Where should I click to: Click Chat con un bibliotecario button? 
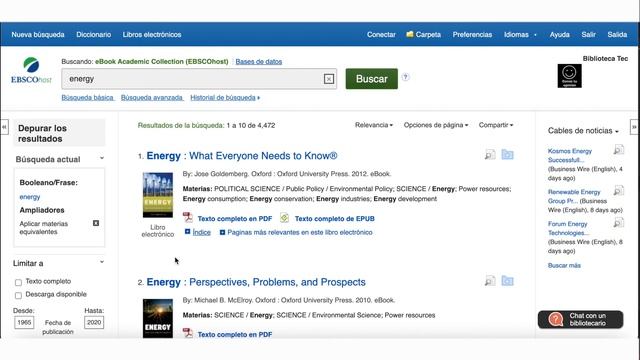click(x=580, y=320)
